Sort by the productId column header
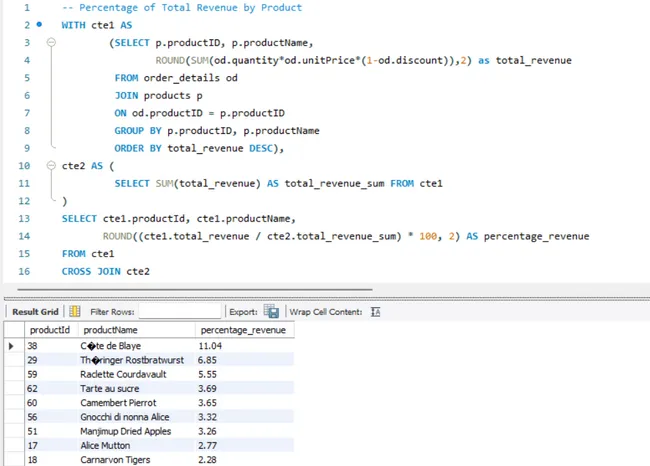 pyautogui.click(x=50, y=330)
